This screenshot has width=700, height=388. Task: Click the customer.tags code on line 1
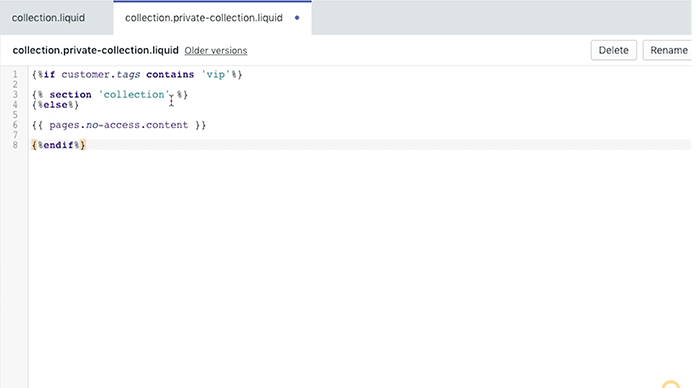[x=100, y=75]
